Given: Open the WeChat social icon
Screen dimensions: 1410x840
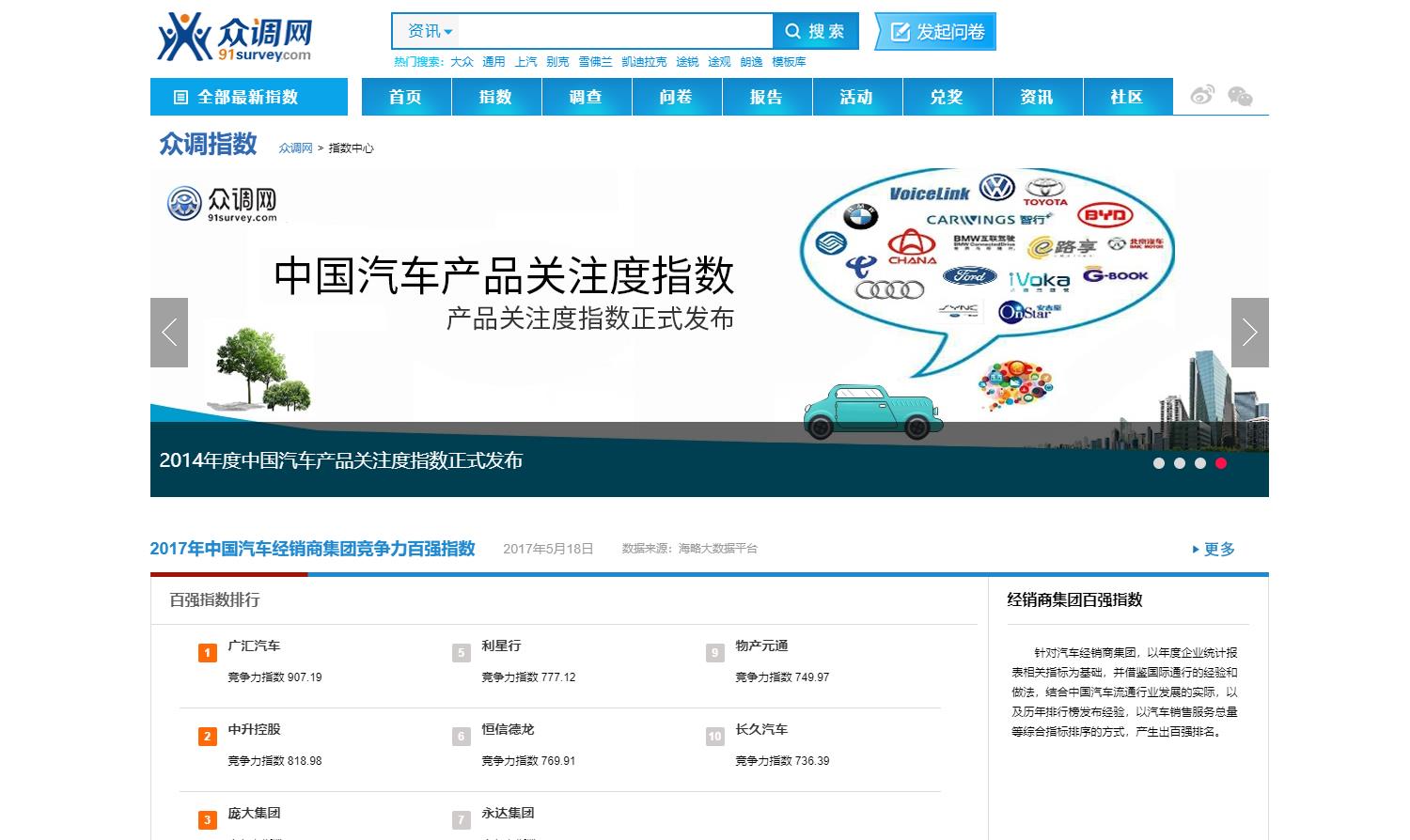Looking at the screenshot, I should 1240,96.
